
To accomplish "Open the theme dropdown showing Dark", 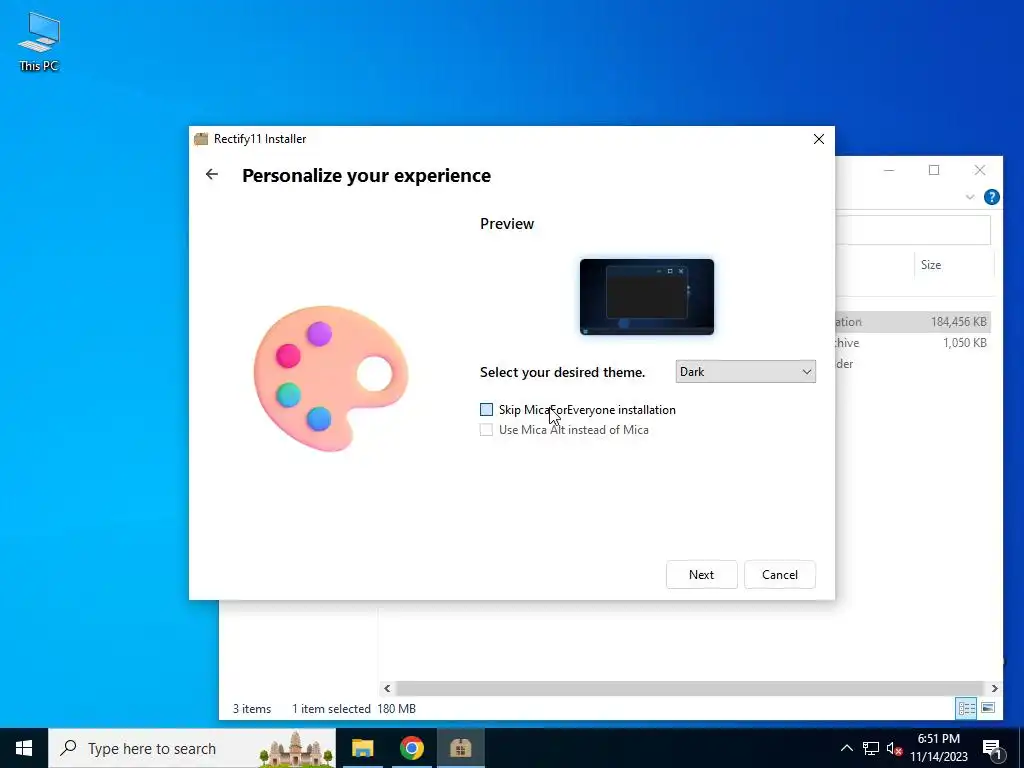I will [x=745, y=372].
